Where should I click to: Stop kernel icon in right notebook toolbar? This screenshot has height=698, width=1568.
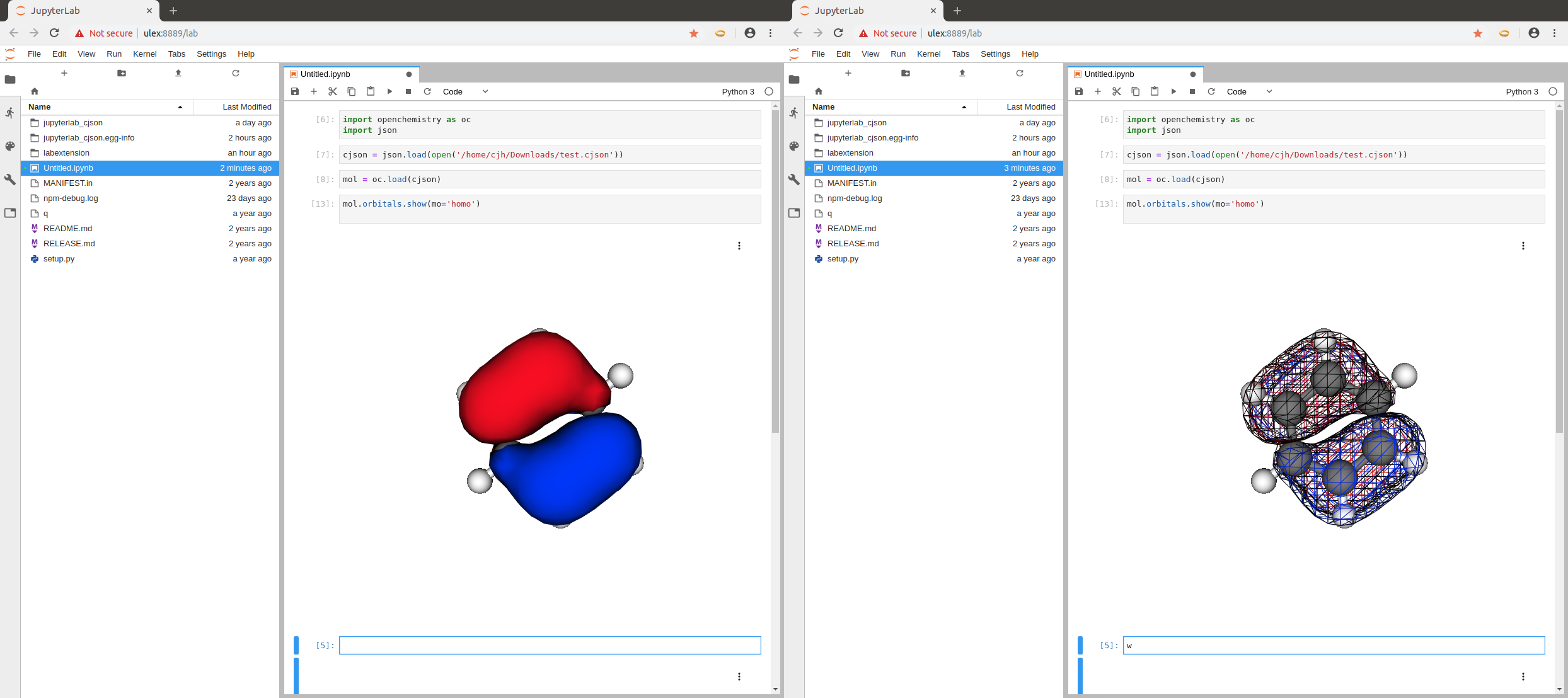1192,91
